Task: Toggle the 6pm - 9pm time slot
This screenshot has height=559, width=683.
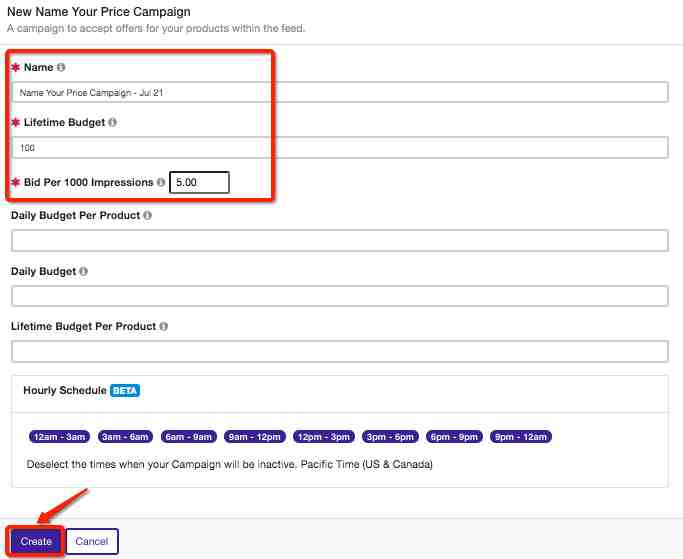Action: point(454,437)
